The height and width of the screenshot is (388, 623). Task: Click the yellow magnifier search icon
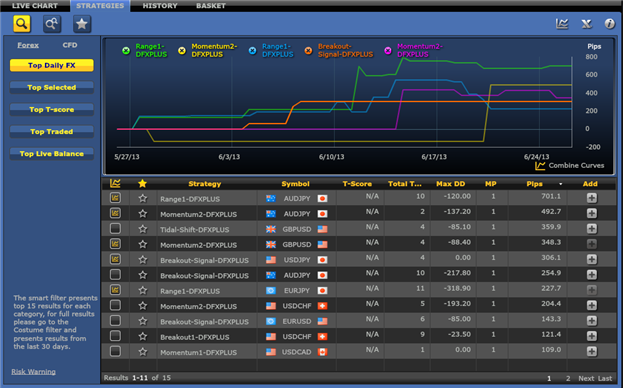tap(22, 24)
